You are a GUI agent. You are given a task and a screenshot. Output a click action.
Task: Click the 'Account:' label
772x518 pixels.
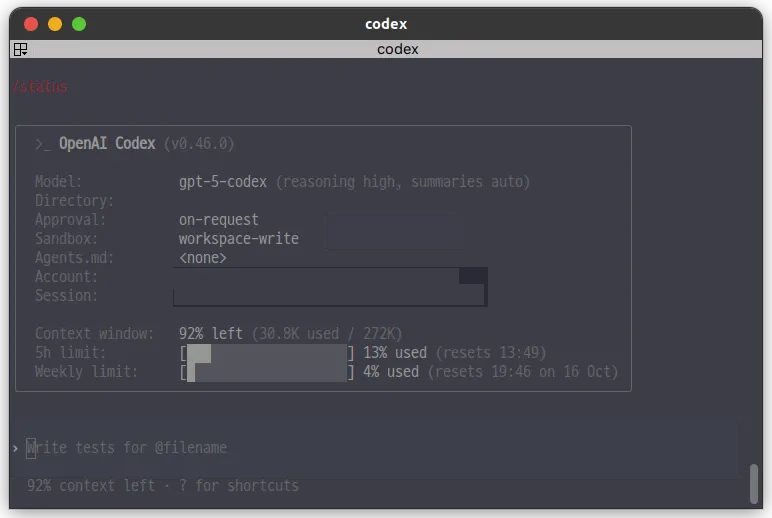66,277
